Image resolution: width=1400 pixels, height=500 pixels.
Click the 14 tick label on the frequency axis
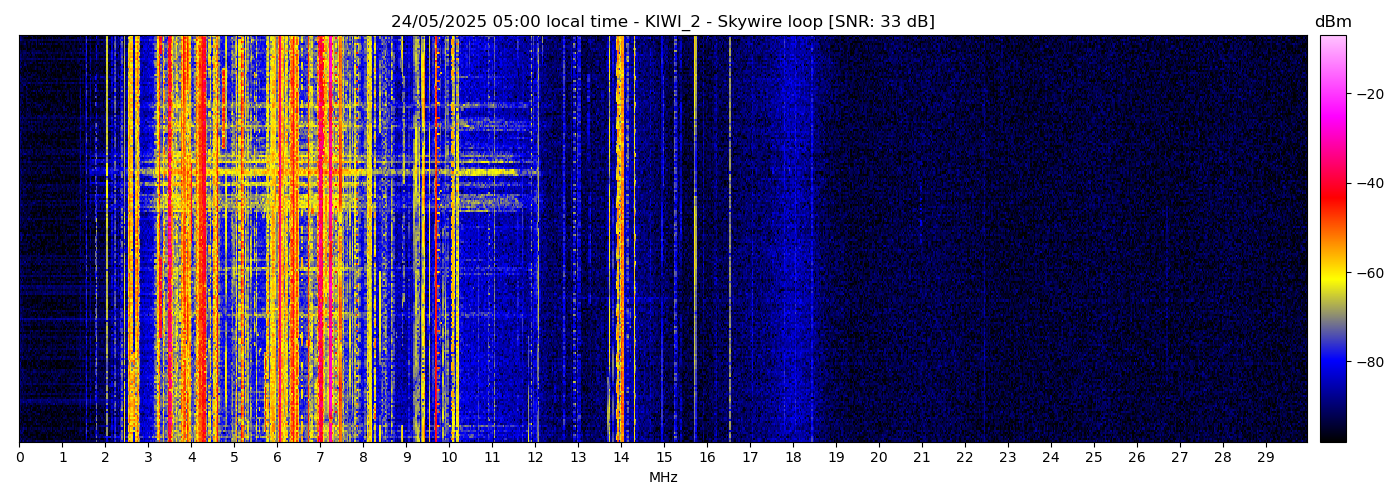(621, 458)
